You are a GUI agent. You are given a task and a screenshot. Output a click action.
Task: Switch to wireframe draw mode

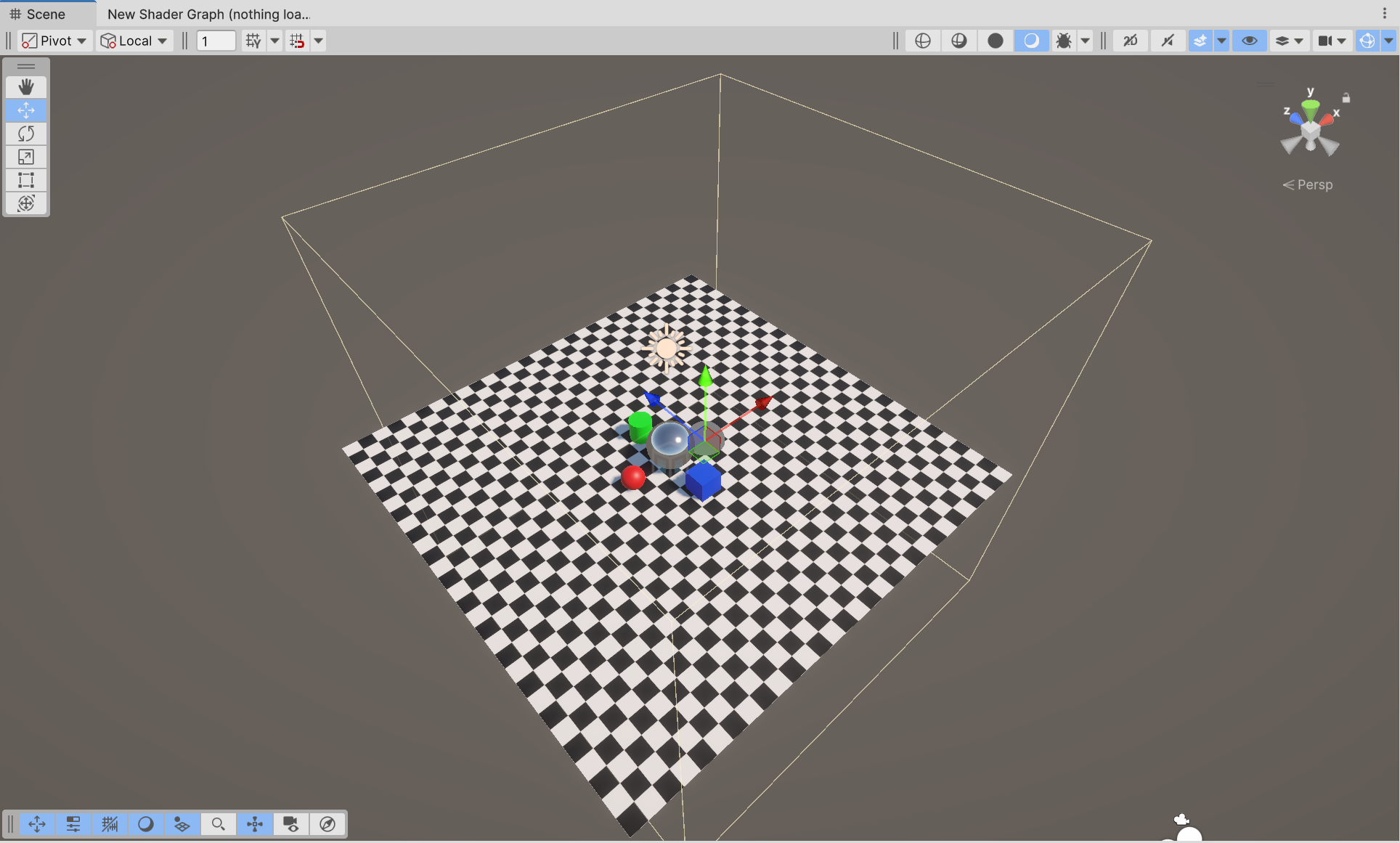(922, 41)
